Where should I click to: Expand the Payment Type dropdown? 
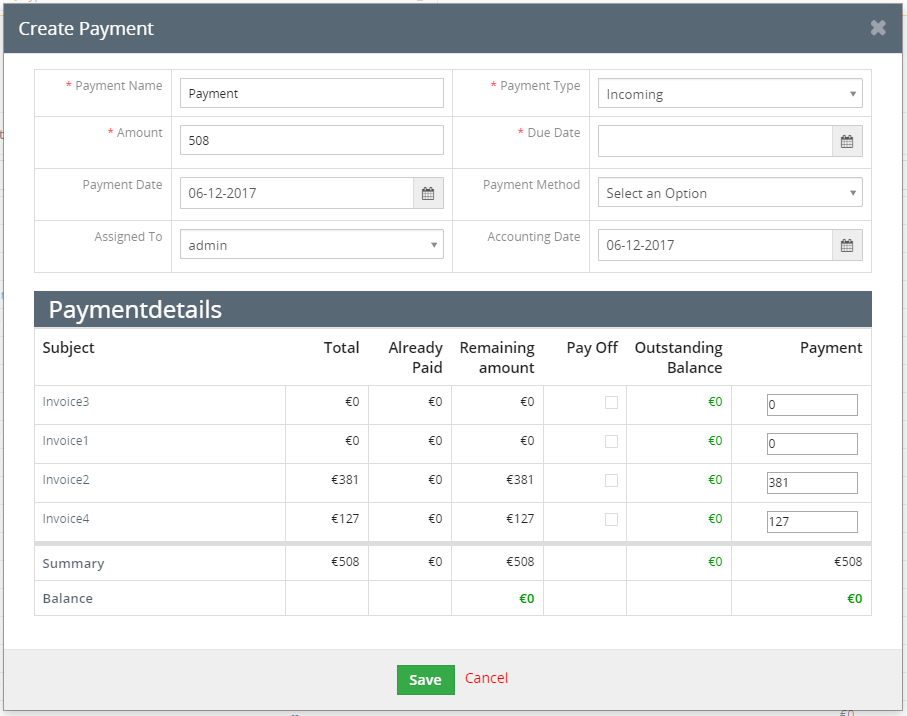tap(729, 94)
